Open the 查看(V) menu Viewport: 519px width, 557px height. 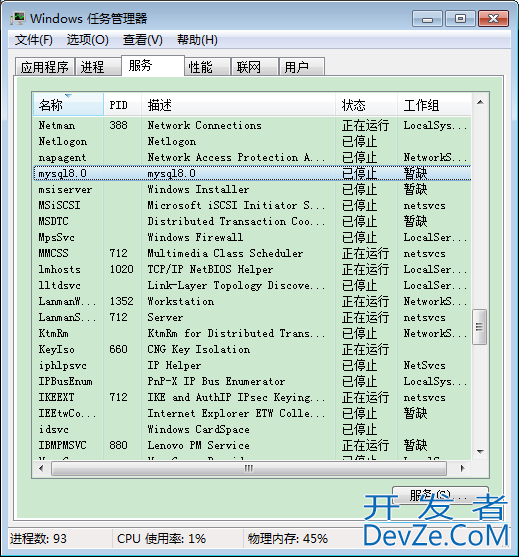pos(143,40)
